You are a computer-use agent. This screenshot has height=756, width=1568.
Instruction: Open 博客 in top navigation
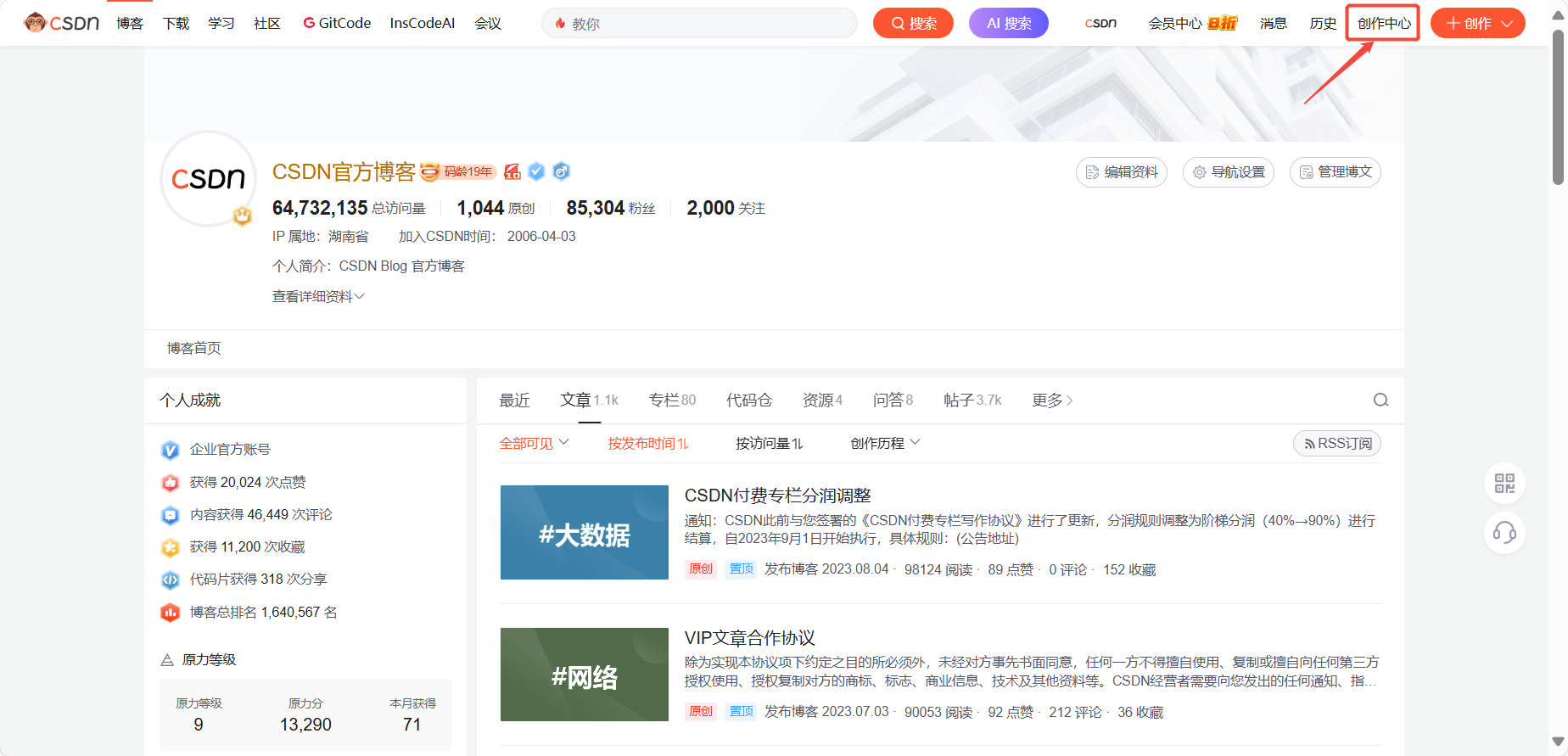point(130,23)
